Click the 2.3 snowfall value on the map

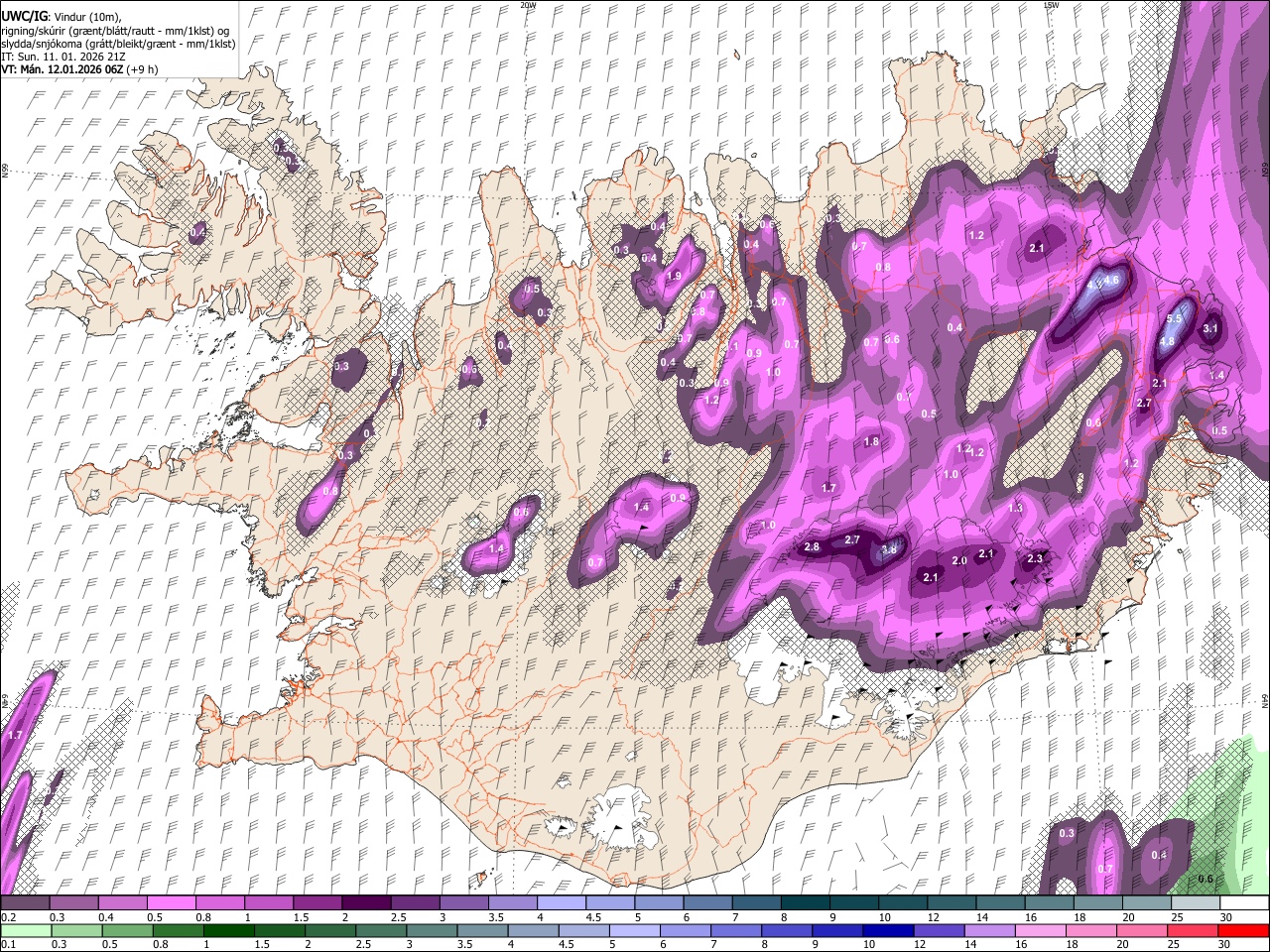pos(1035,559)
